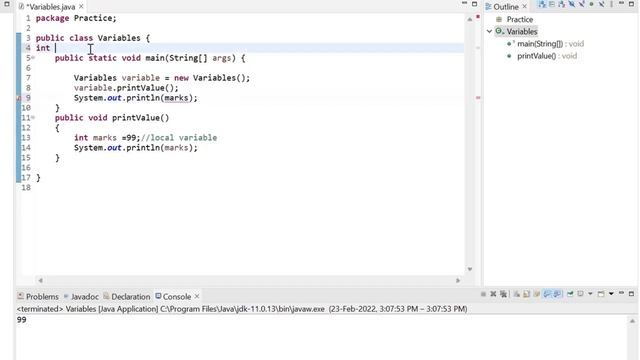Collapse the printValue method fold on line 11
640x360 pixels.
coord(33,118)
